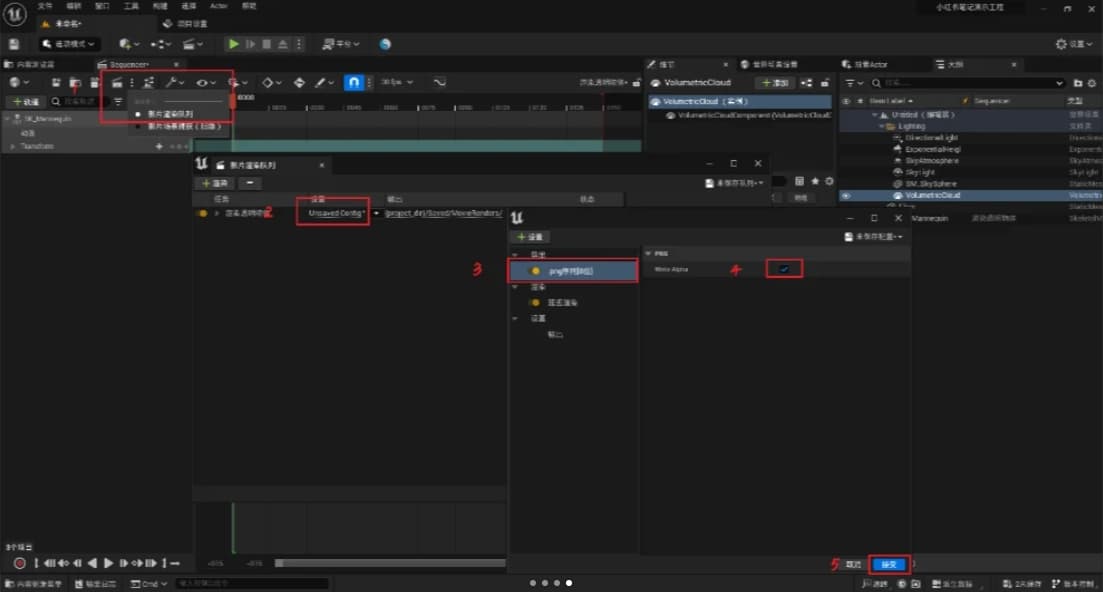This screenshot has height=592, width=1103.
Task: Click the output path link with Saved/MovieRenders
Action: 444,213
